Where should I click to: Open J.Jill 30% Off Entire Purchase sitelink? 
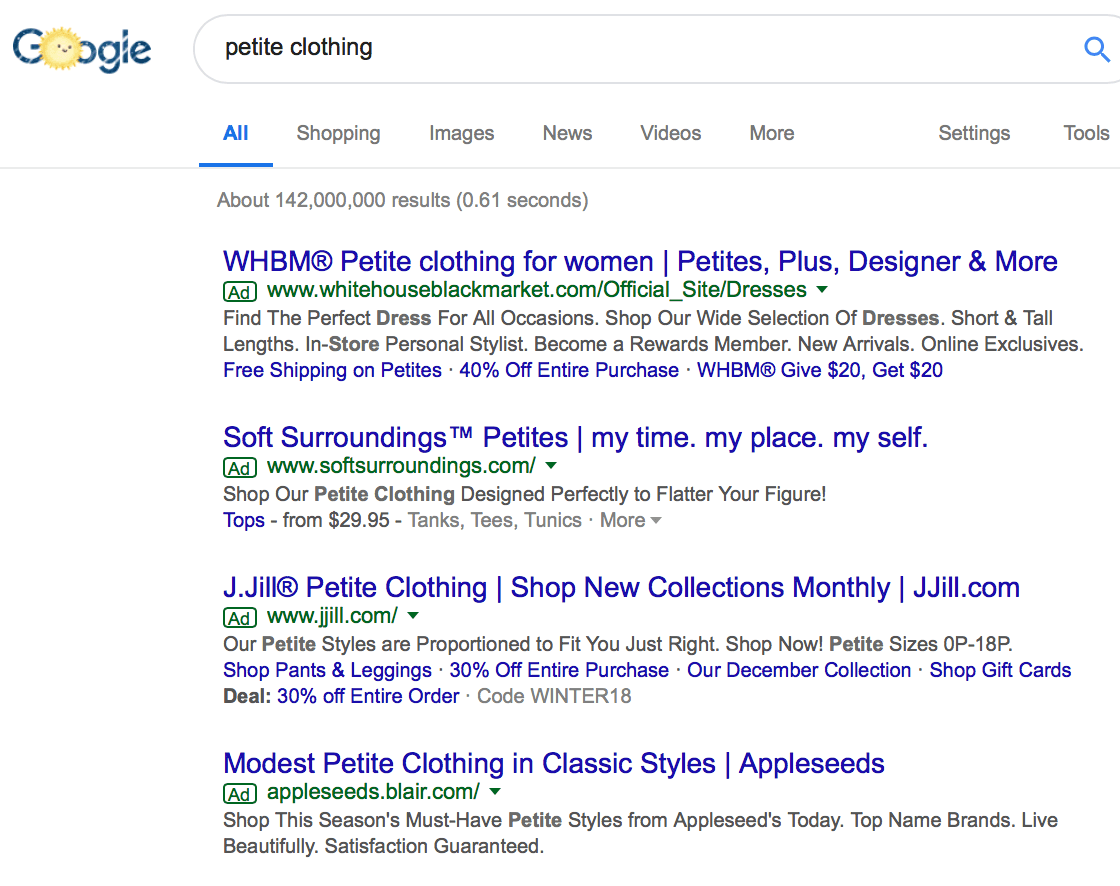click(559, 670)
